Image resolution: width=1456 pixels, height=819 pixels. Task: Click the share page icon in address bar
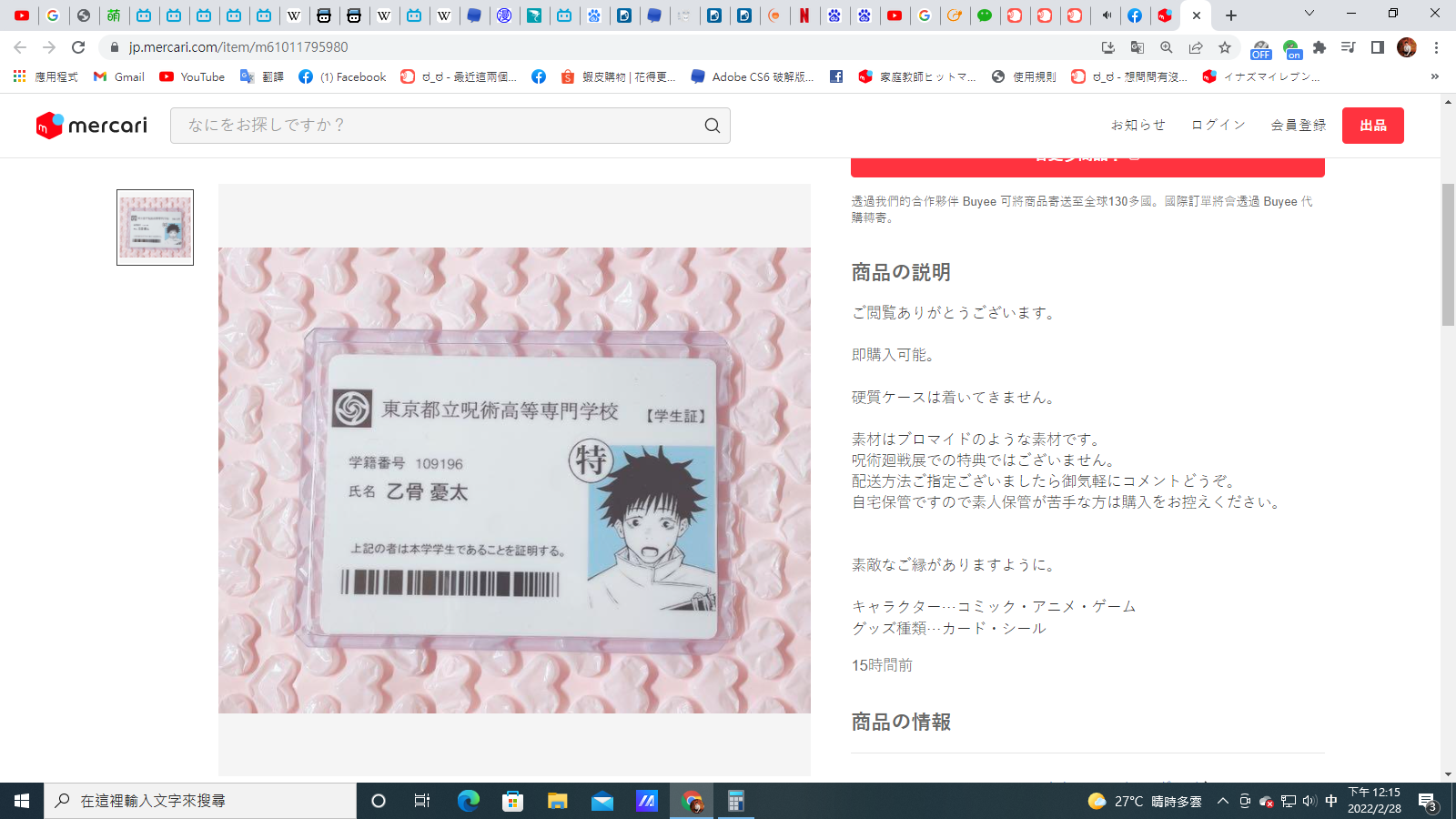pos(1196,47)
